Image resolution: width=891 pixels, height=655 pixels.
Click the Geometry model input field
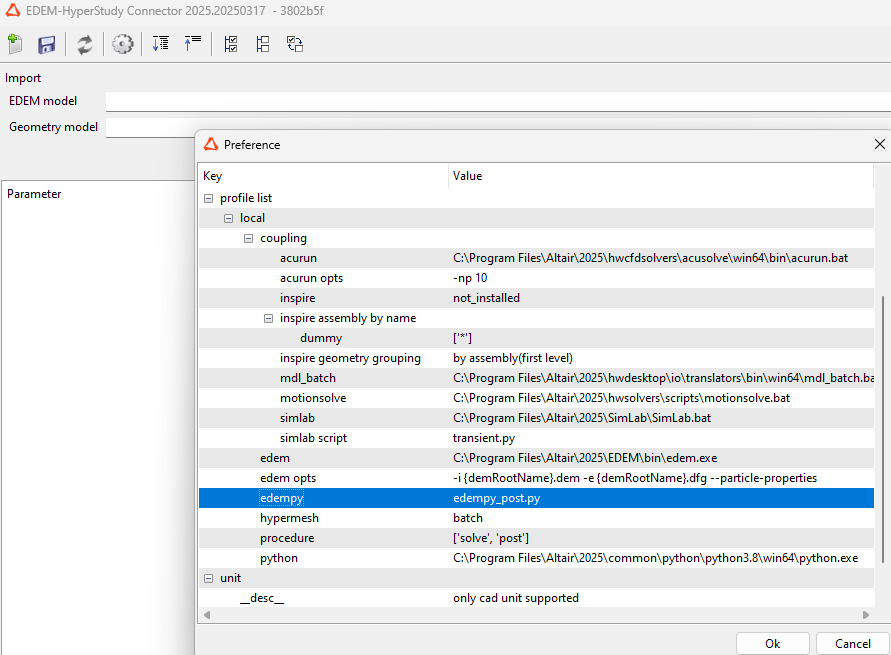tap(498, 127)
